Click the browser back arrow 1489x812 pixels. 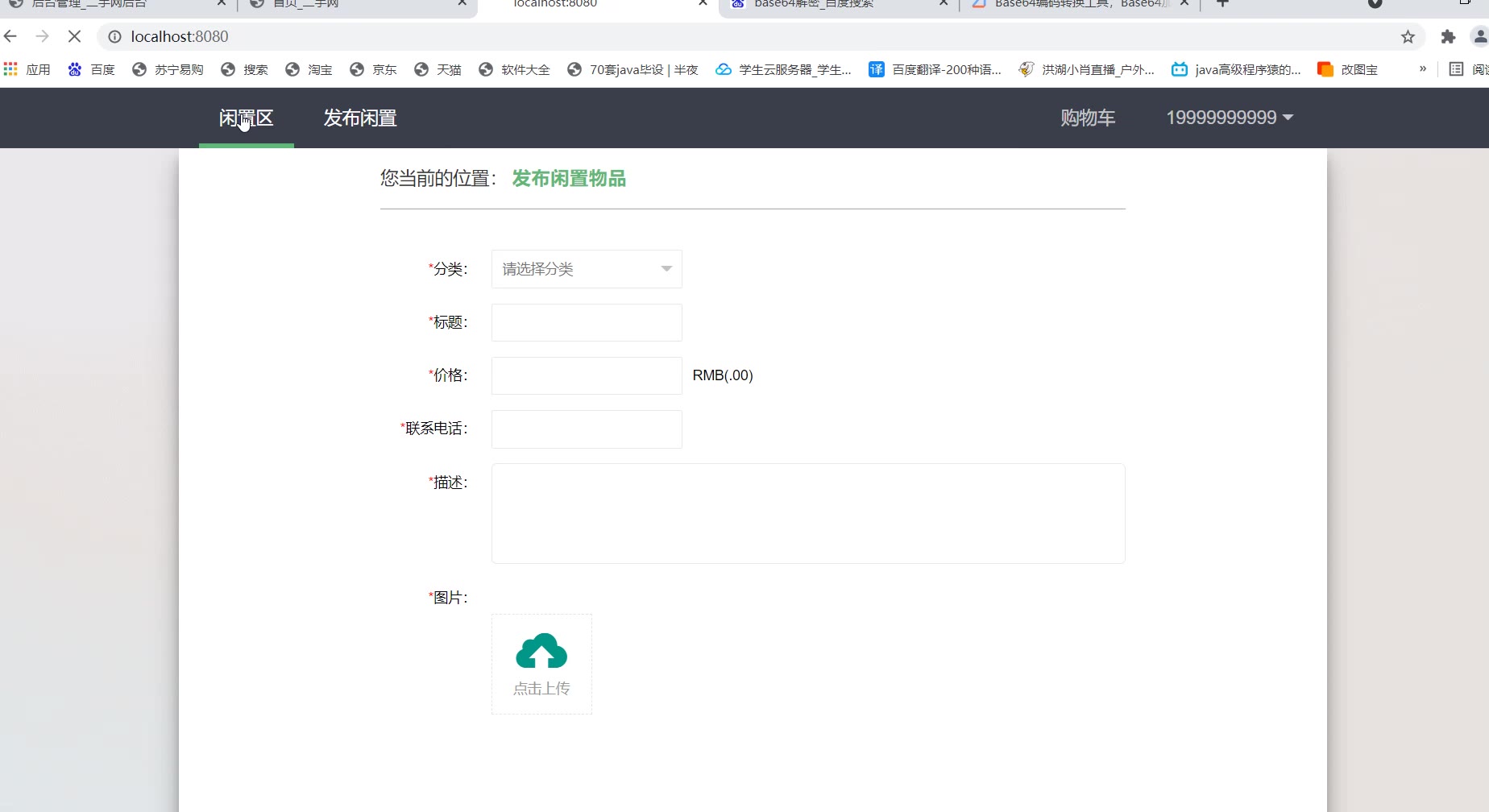point(10,36)
